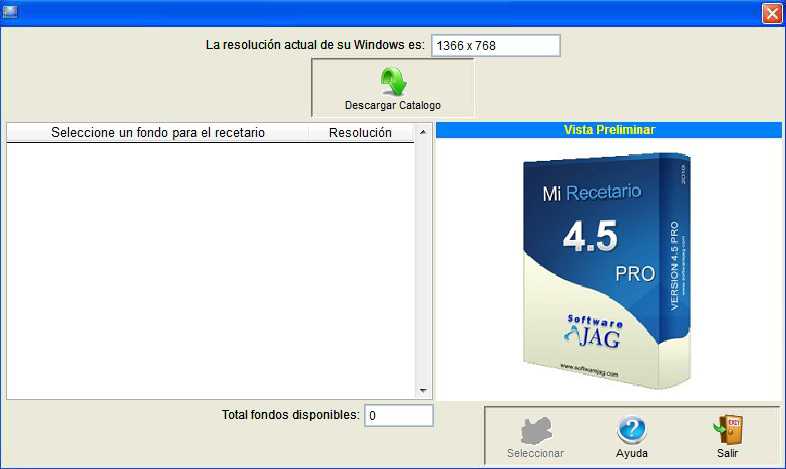Click the greyed-out Seleccionar icon
Viewport: 786px width, 469px height.
point(536,430)
